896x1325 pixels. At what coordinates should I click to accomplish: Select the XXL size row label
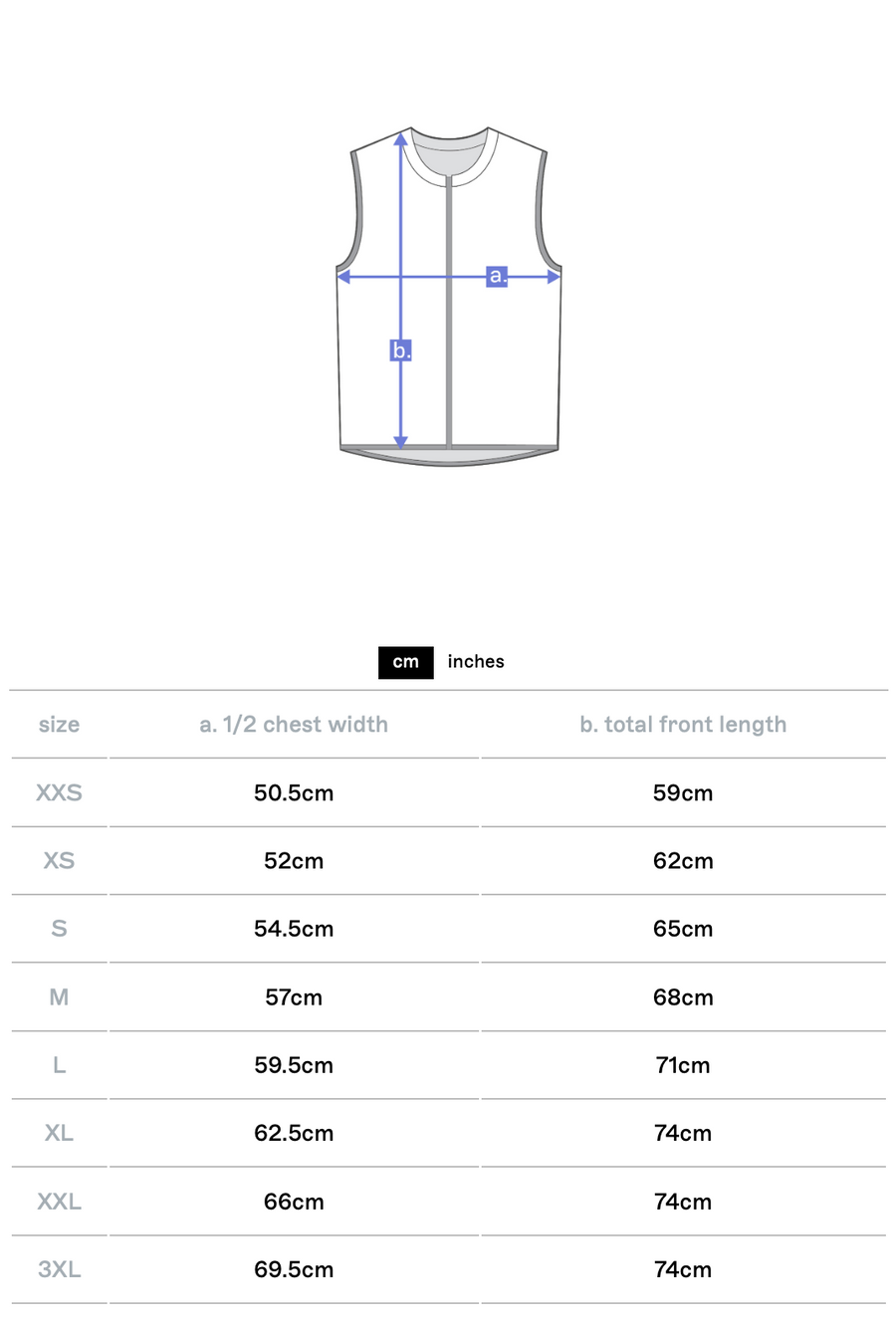point(59,1202)
